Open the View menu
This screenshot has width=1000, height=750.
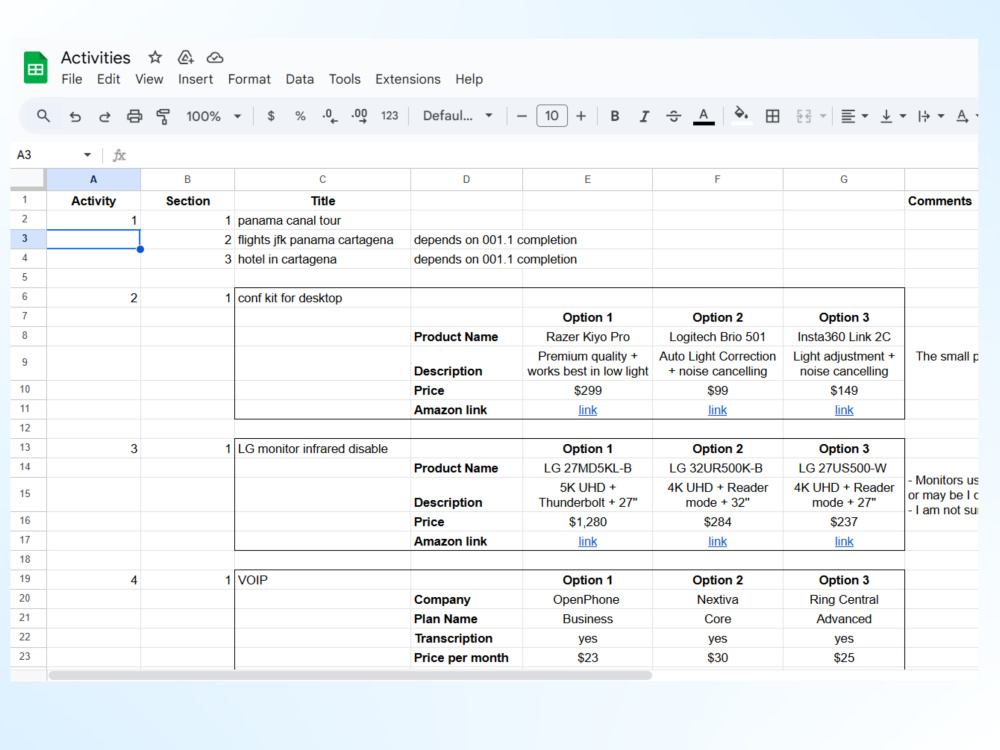pyautogui.click(x=149, y=79)
